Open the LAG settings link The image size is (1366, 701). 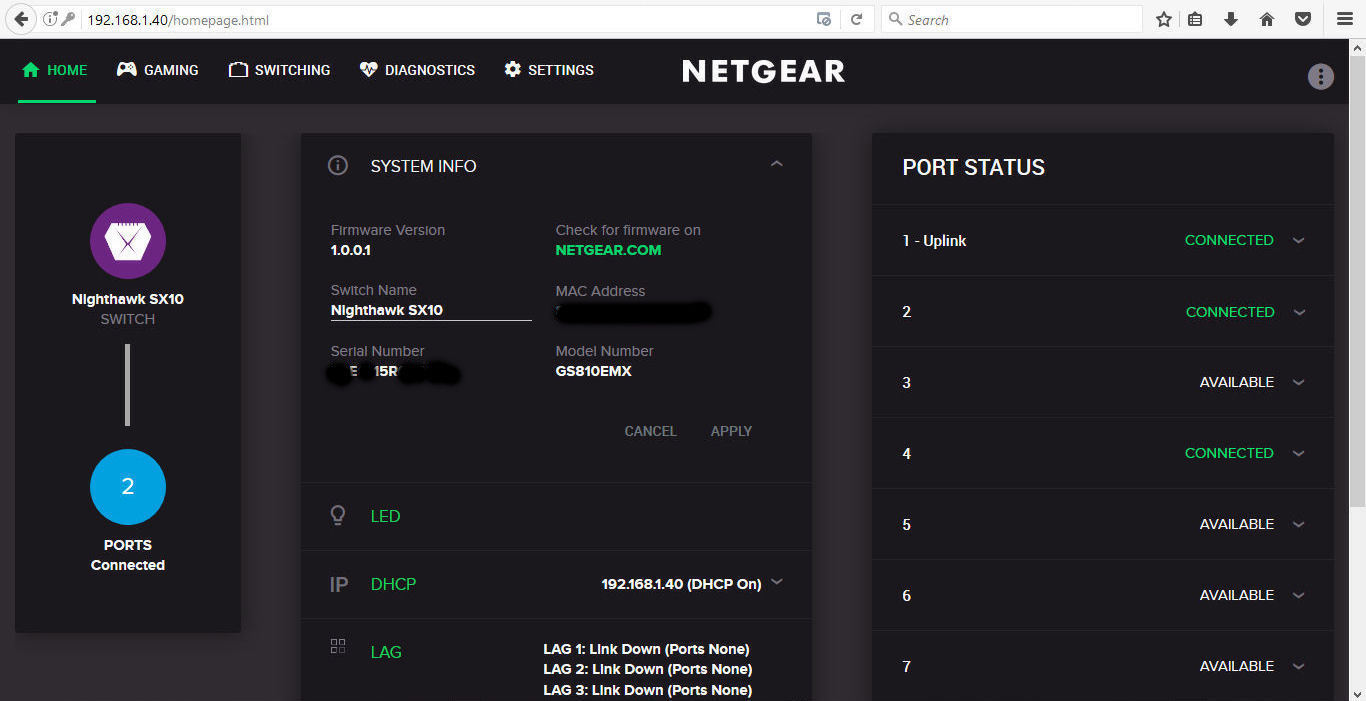(386, 652)
